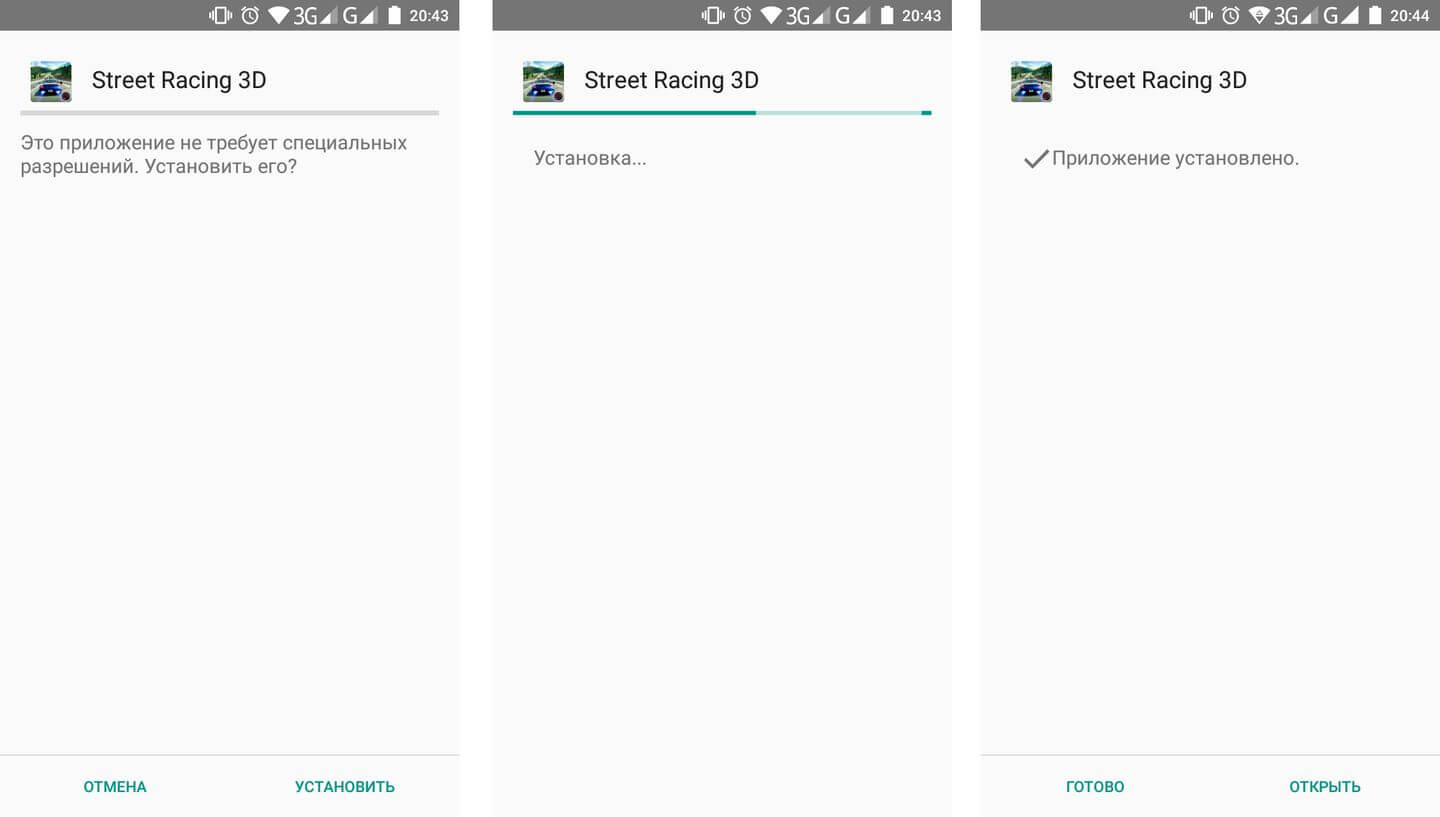Click alarm icon in middle status bar
This screenshot has width=1440, height=817.
pyautogui.click(x=743, y=15)
